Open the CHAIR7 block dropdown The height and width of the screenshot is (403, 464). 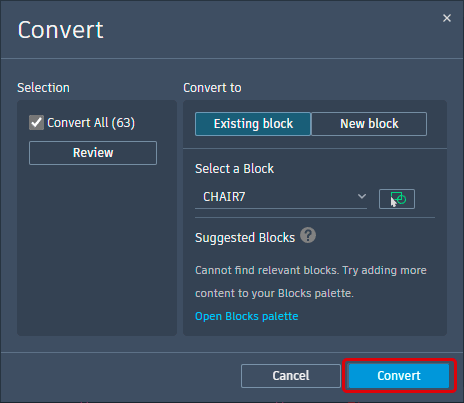tap(281, 197)
